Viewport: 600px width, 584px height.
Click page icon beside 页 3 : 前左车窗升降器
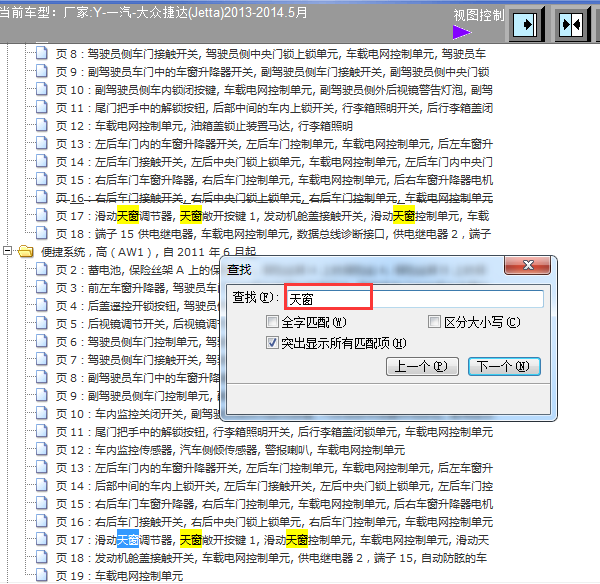pyautogui.click(x=42, y=287)
